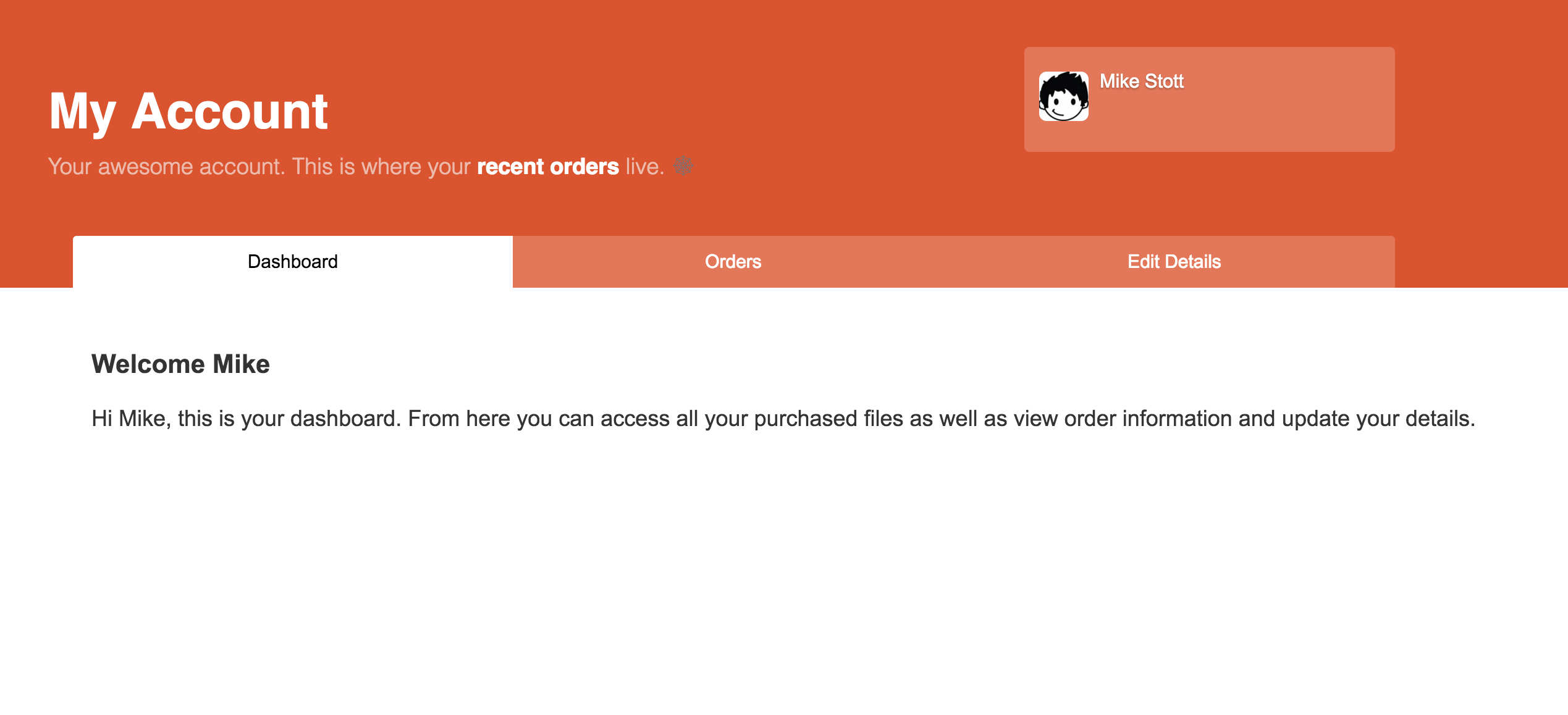This screenshot has width=1568, height=715.
Task: Click the word "live." in the subtitle
Action: coord(644,167)
